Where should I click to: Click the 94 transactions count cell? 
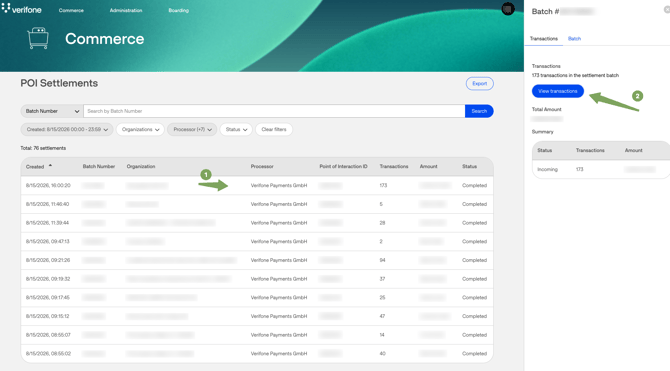point(382,260)
